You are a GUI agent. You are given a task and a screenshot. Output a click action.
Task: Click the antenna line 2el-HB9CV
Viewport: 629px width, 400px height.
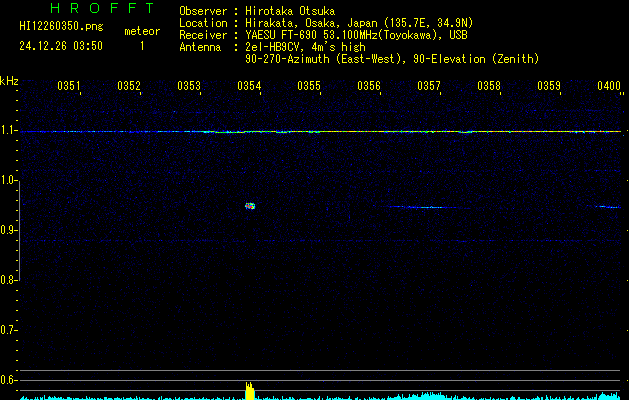pos(305,47)
